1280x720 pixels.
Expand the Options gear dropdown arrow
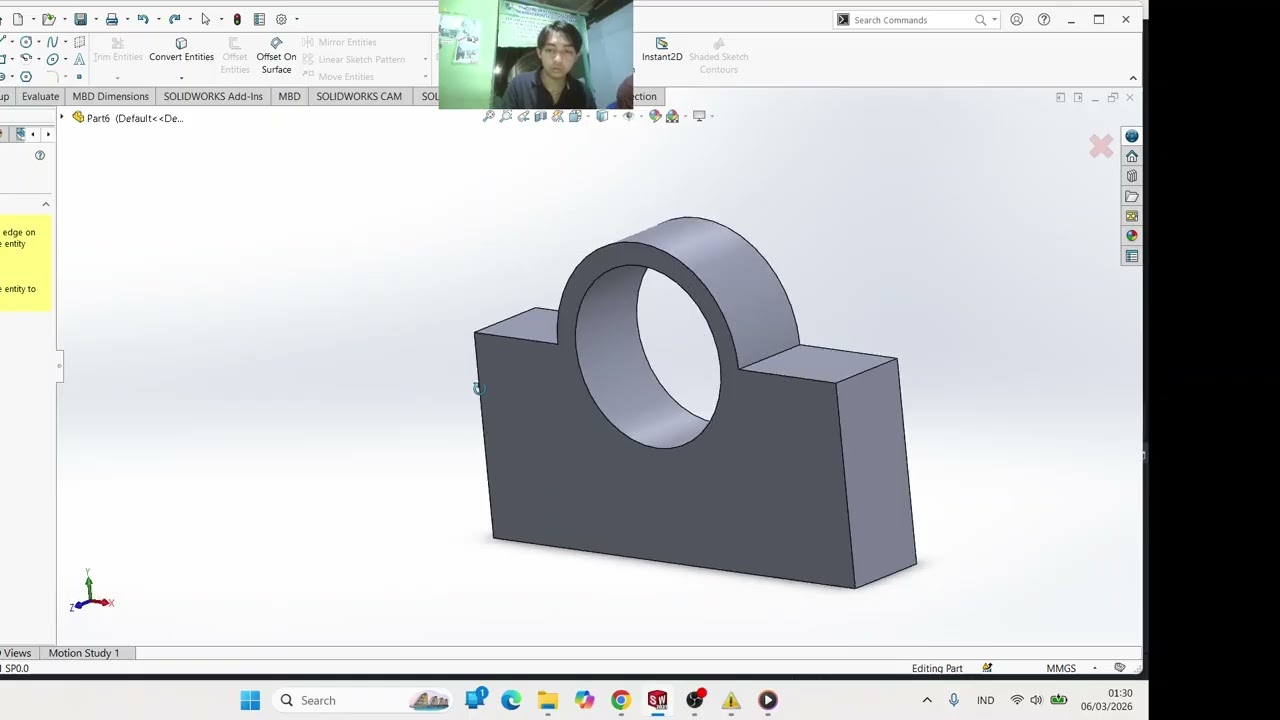coord(296,19)
